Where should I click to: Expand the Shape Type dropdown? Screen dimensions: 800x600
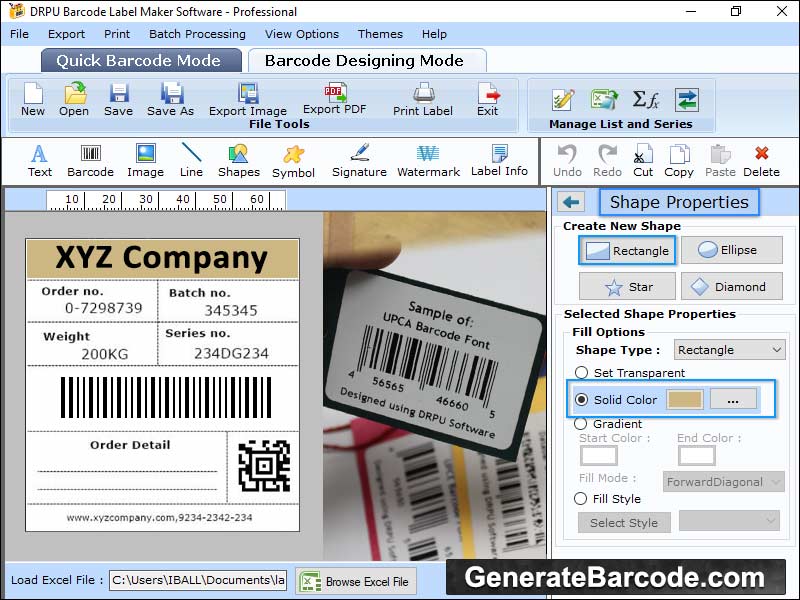pos(730,350)
